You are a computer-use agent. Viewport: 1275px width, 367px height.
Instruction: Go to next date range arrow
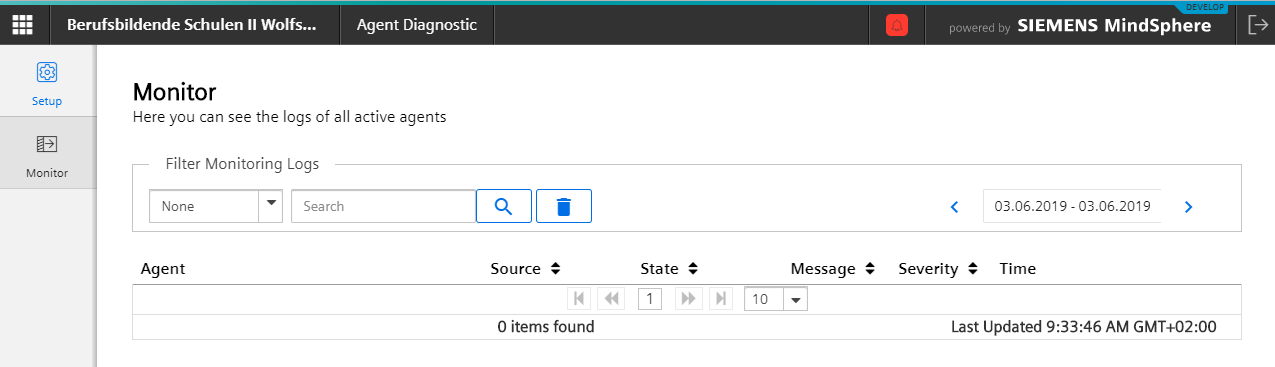pyautogui.click(x=1188, y=207)
